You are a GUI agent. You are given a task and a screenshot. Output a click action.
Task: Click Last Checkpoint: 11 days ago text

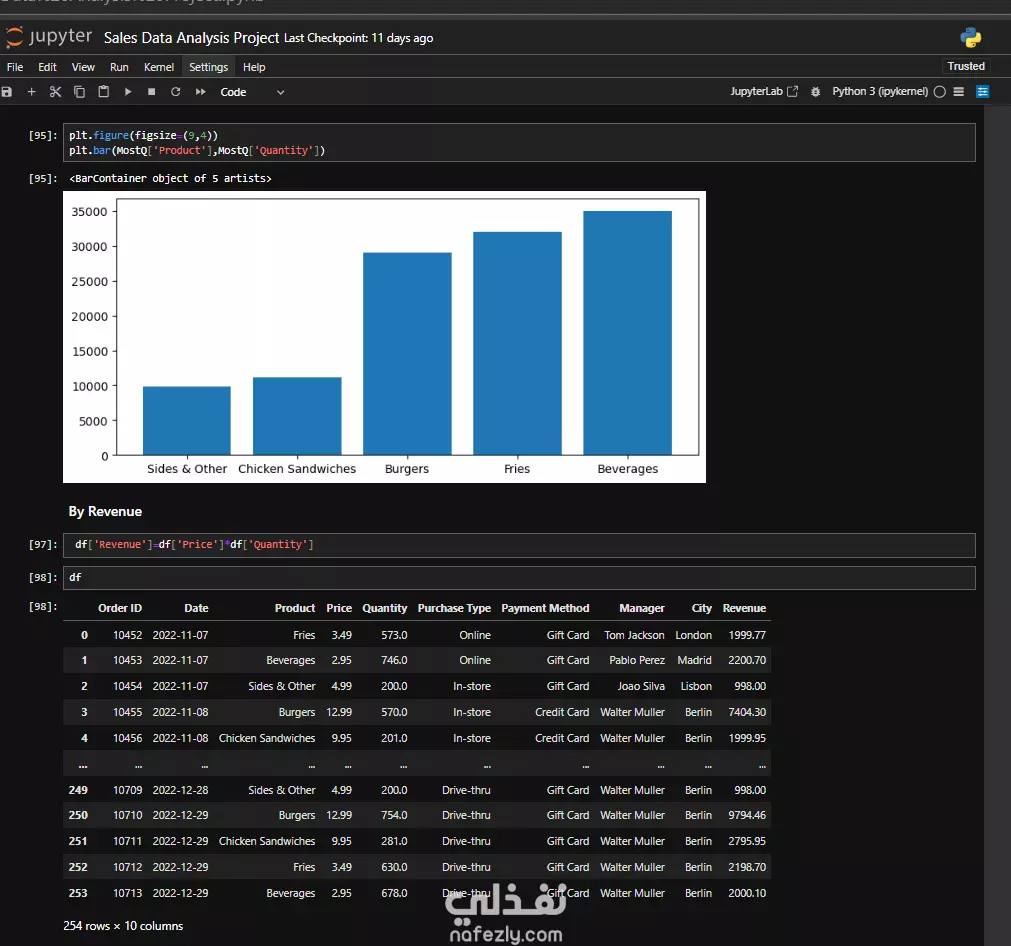[x=358, y=38]
